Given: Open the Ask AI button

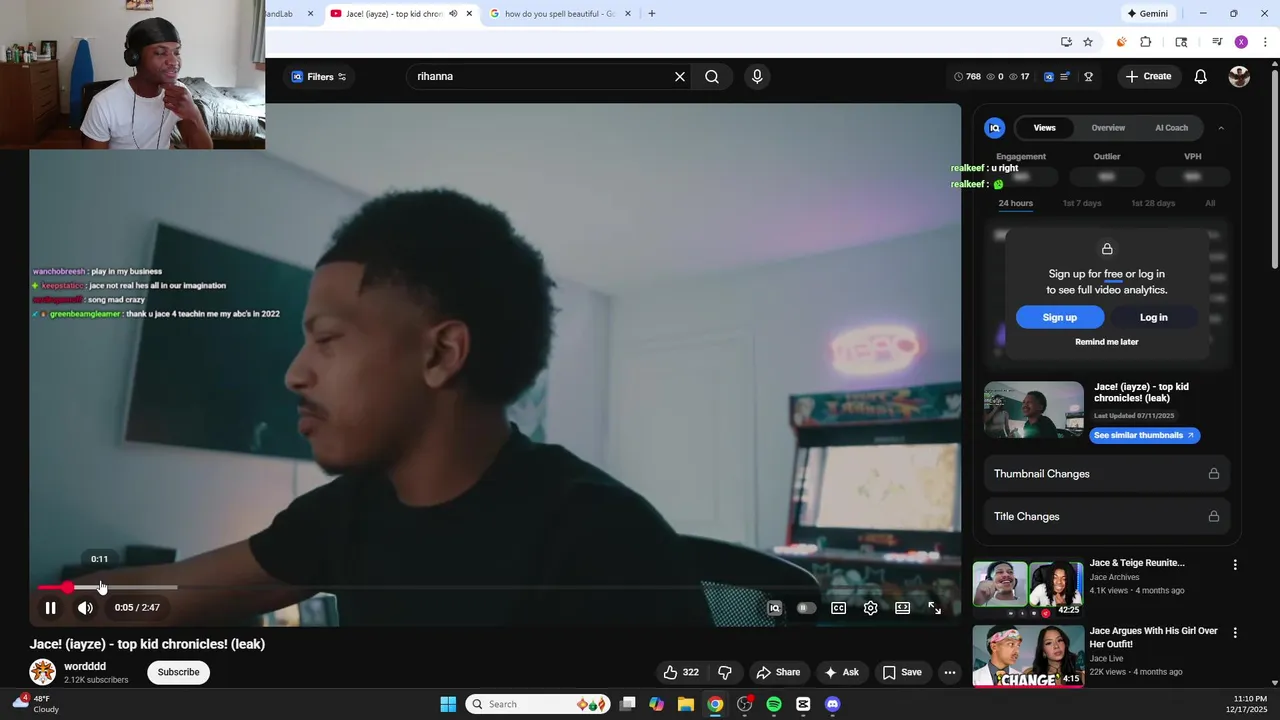Looking at the screenshot, I should pos(841,672).
